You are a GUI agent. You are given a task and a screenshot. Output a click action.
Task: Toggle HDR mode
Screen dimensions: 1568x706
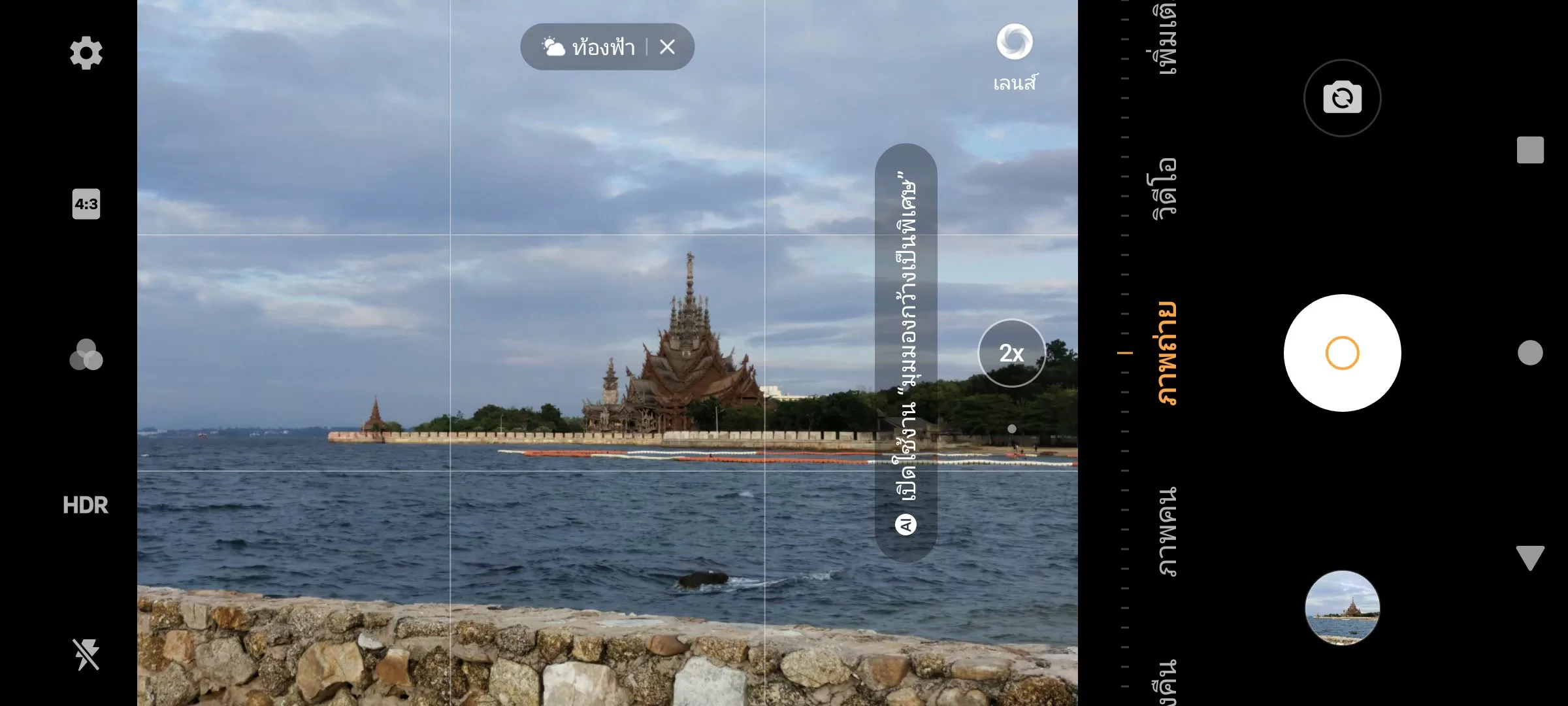[x=86, y=505]
